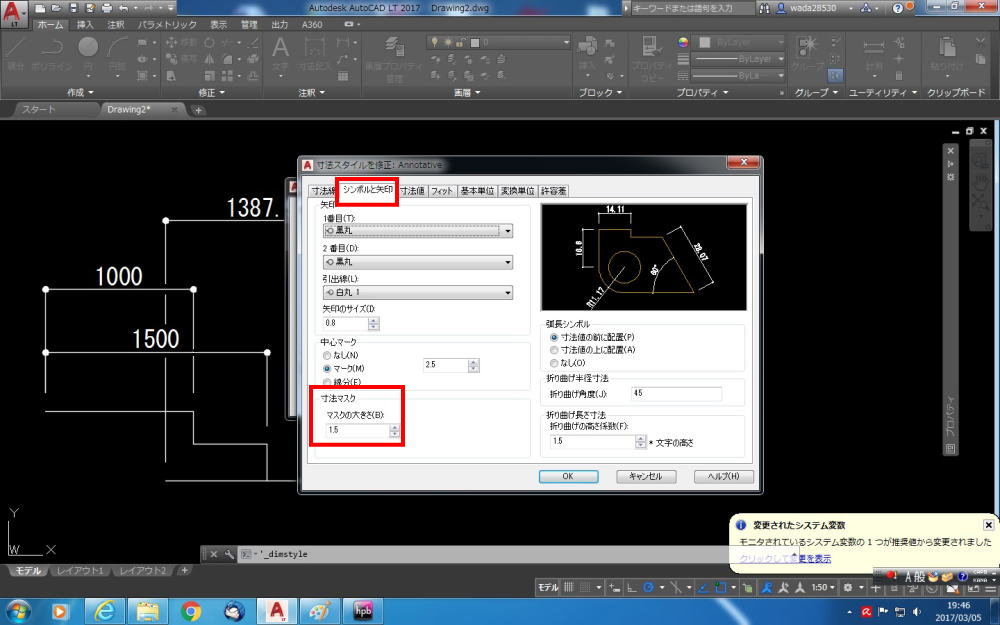This screenshot has height=625, width=1000.
Task: Toggle ortho mode icon in status bar
Action: (631, 587)
